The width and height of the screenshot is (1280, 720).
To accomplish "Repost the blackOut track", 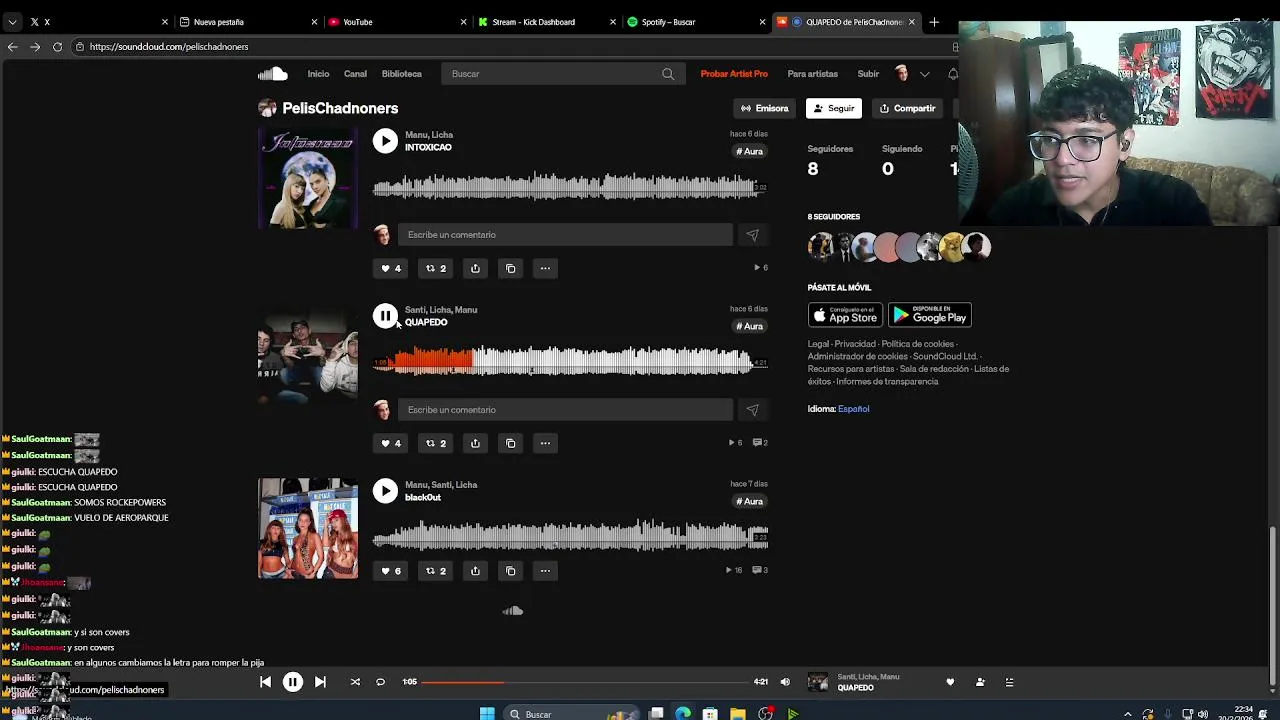I will [436, 571].
